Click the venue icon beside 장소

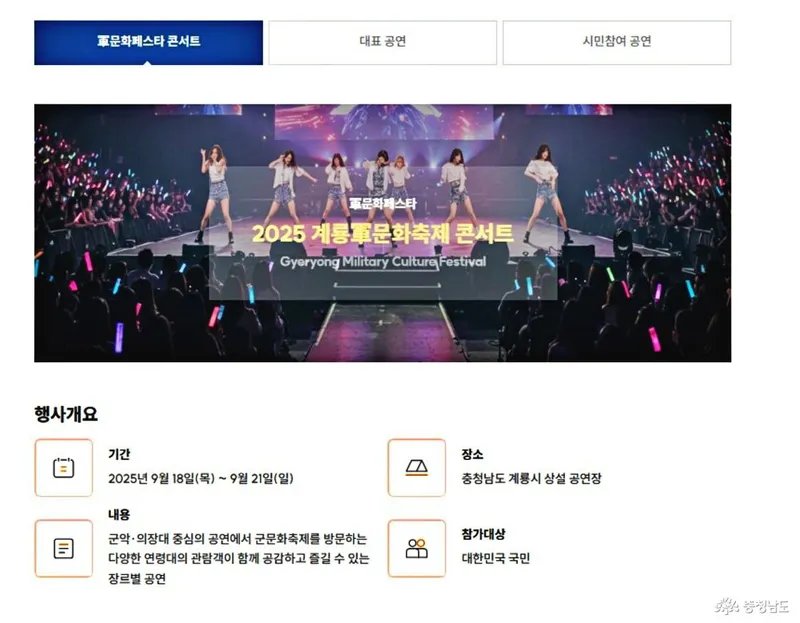[x=416, y=467]
